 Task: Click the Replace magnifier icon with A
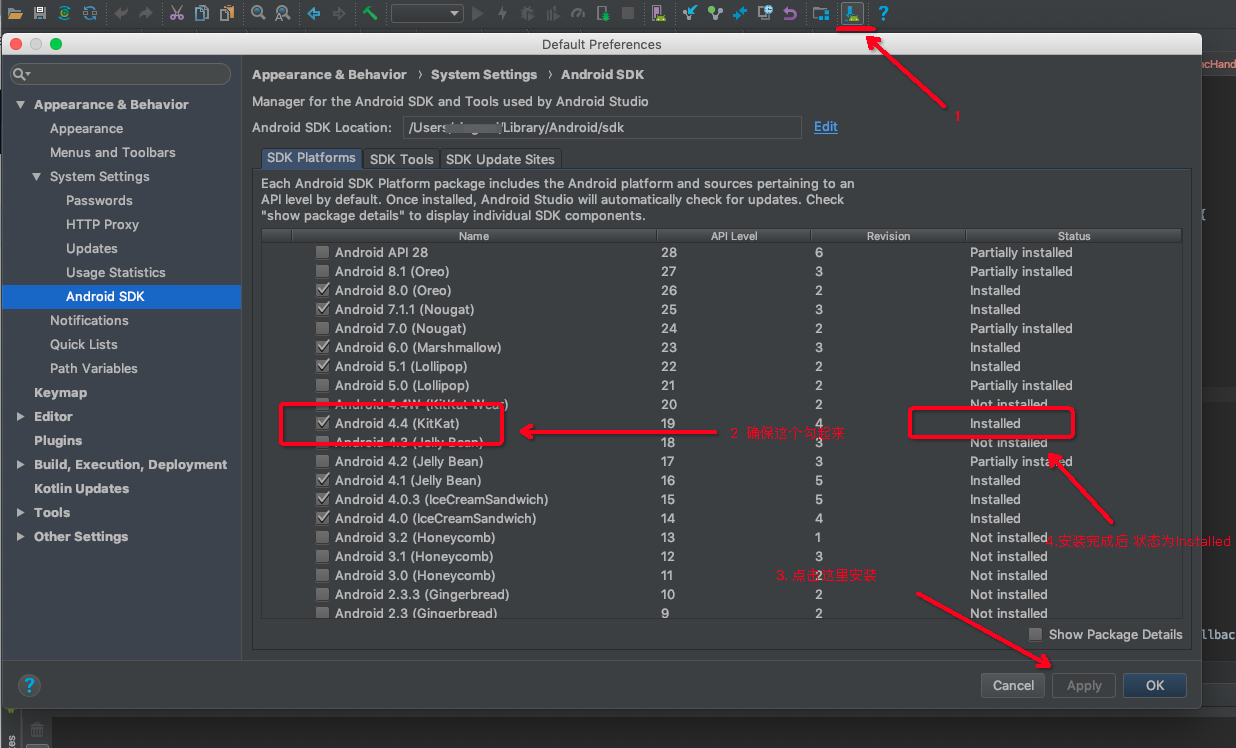[283, 13]
